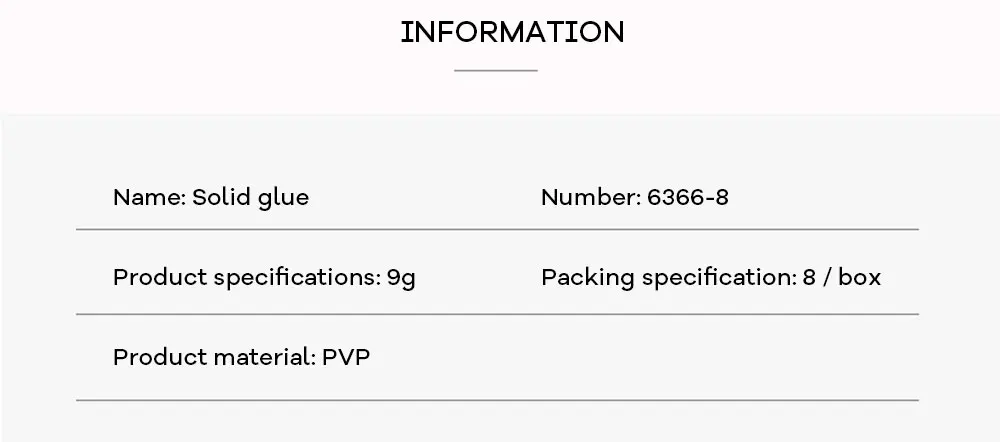The image size is (1000, 442).
Task: Click the "Product material:" label
Action: pyautogui.click(x=214, y=357)
